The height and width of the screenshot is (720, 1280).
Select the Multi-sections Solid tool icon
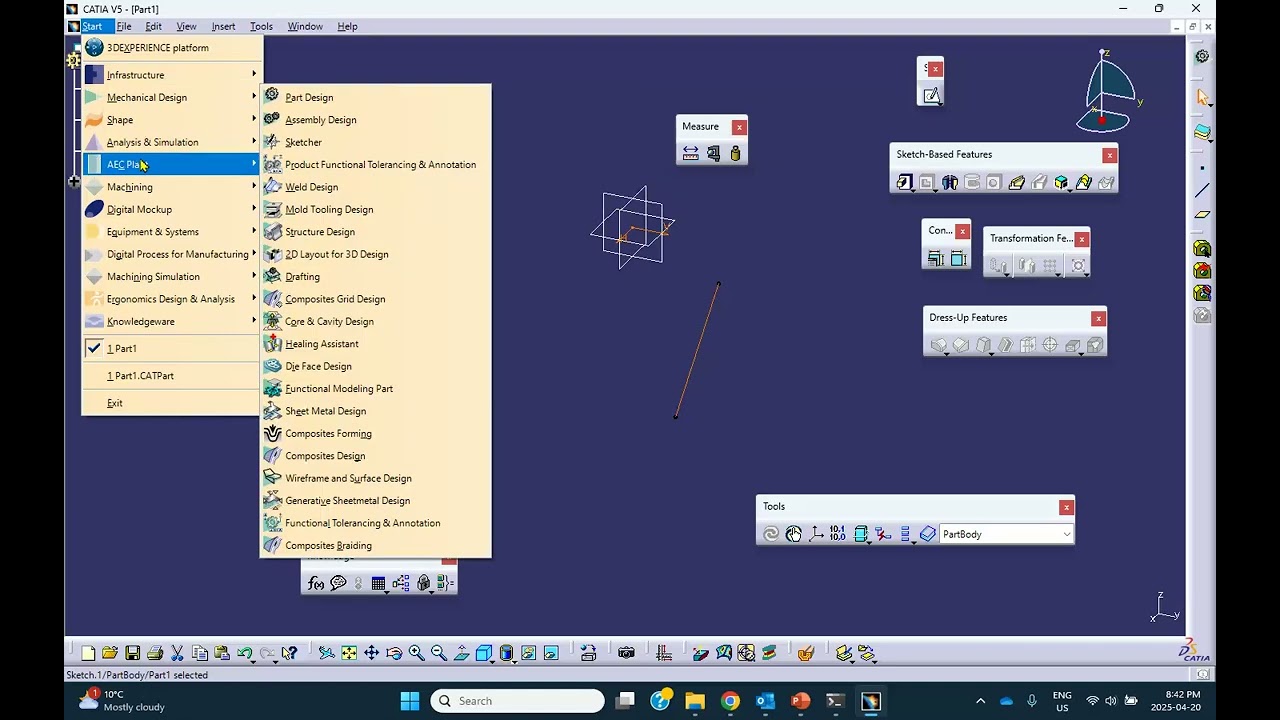1084,182
